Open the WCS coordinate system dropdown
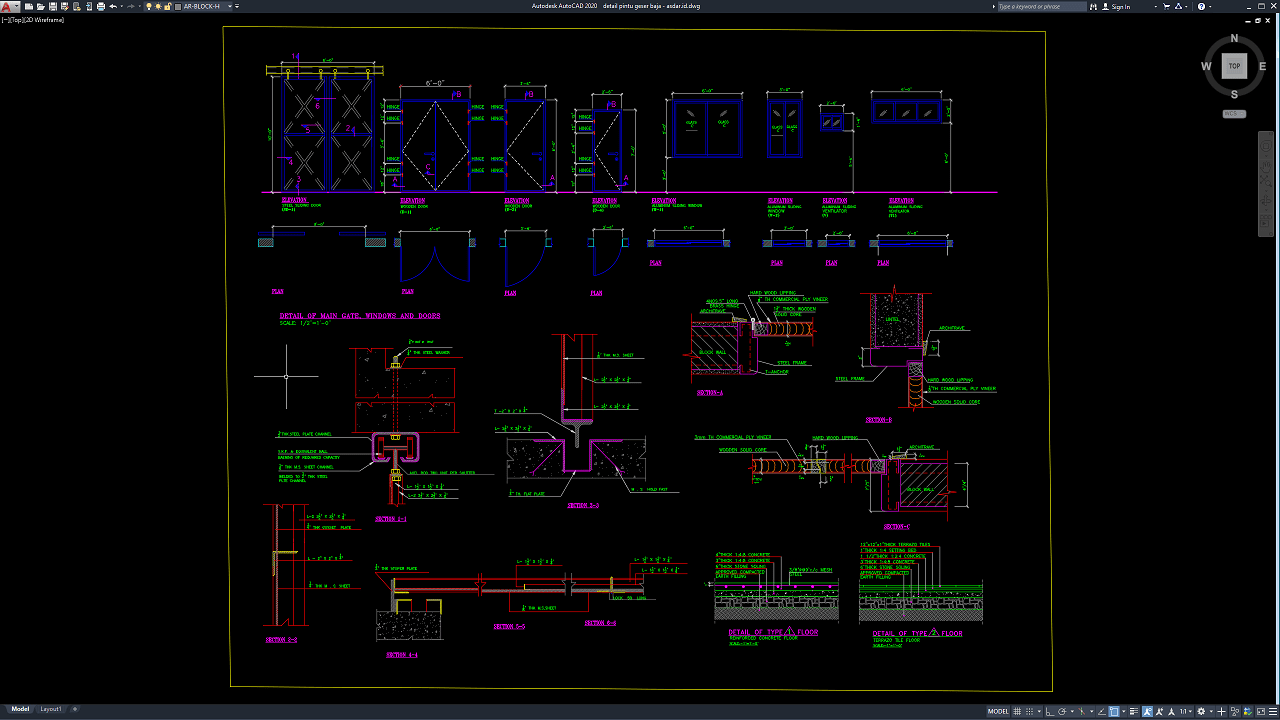 pos(1234,114)
